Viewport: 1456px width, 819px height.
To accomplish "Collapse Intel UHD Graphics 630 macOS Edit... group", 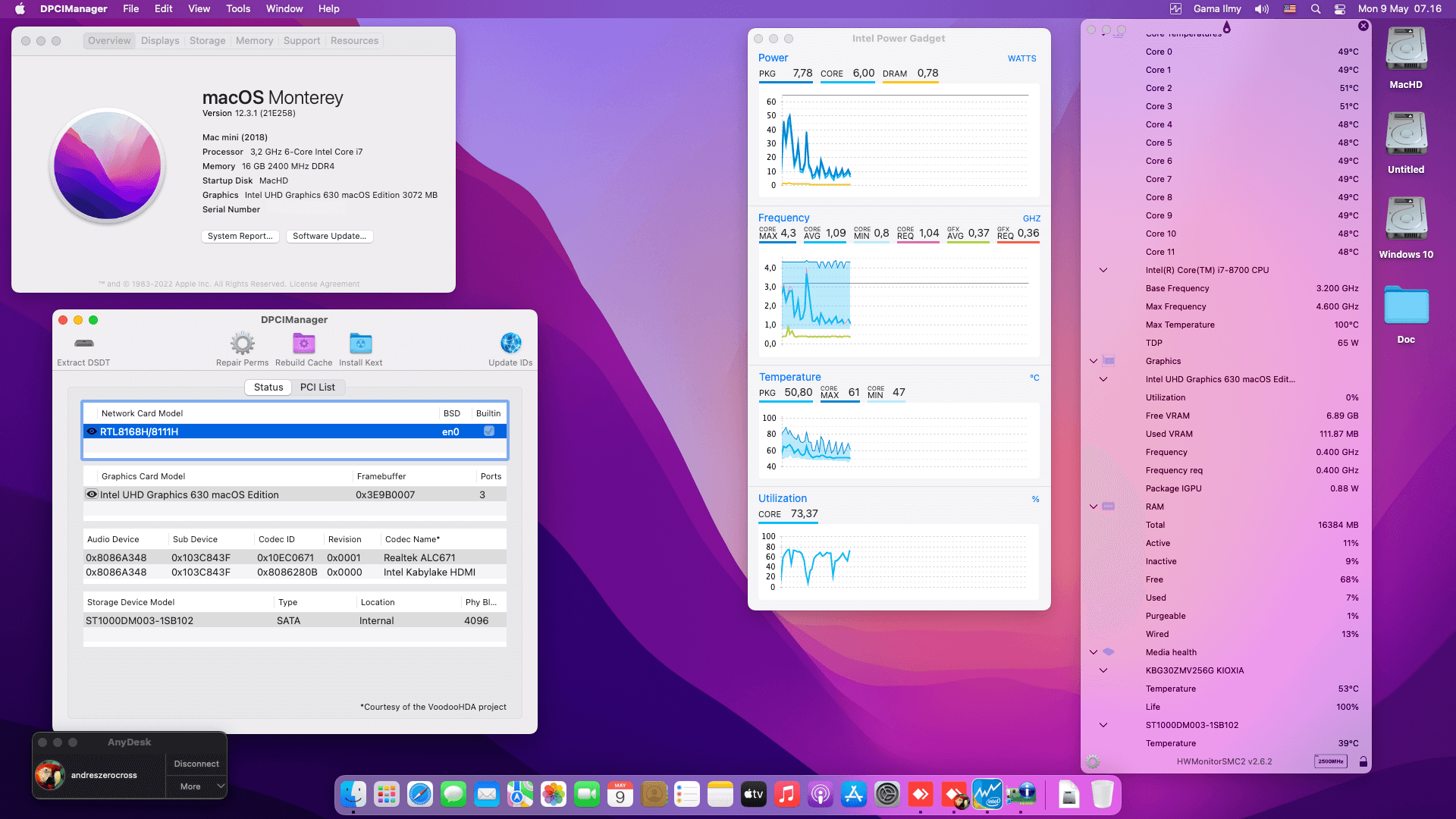I will (x=1103, y=379).
